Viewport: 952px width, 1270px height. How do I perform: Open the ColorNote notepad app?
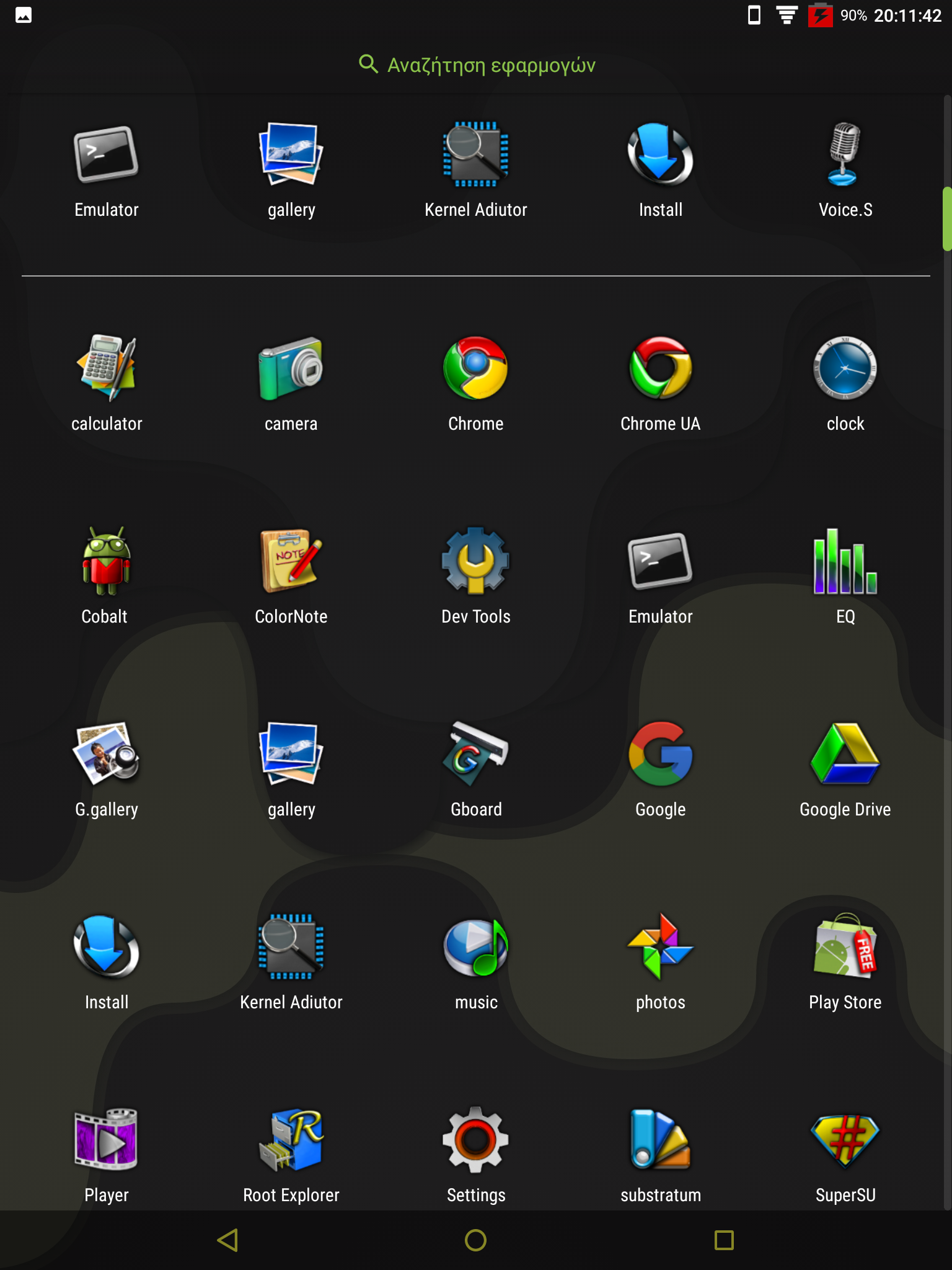click(291, 576)
